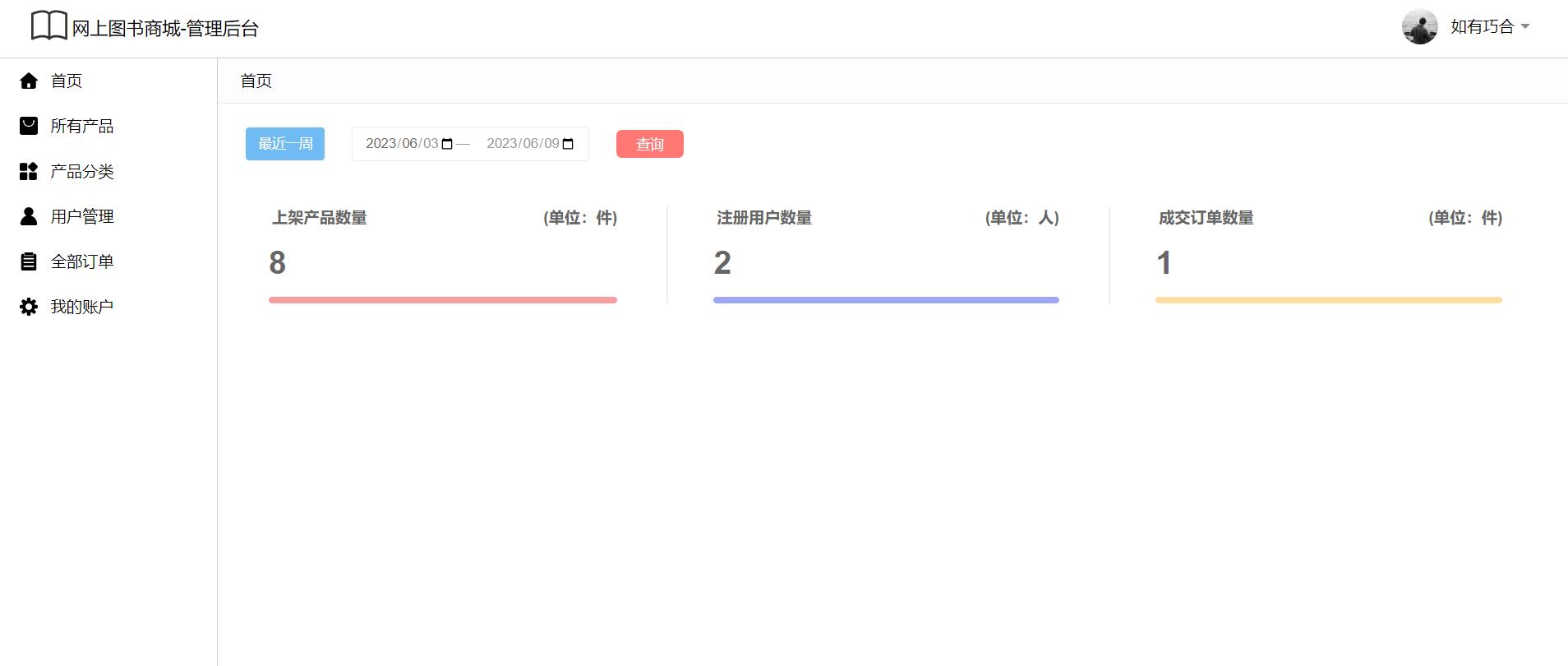Screen dimensions: 1568x666
Task: Click the 上架产品数量 label
Action: pos(320,218)
